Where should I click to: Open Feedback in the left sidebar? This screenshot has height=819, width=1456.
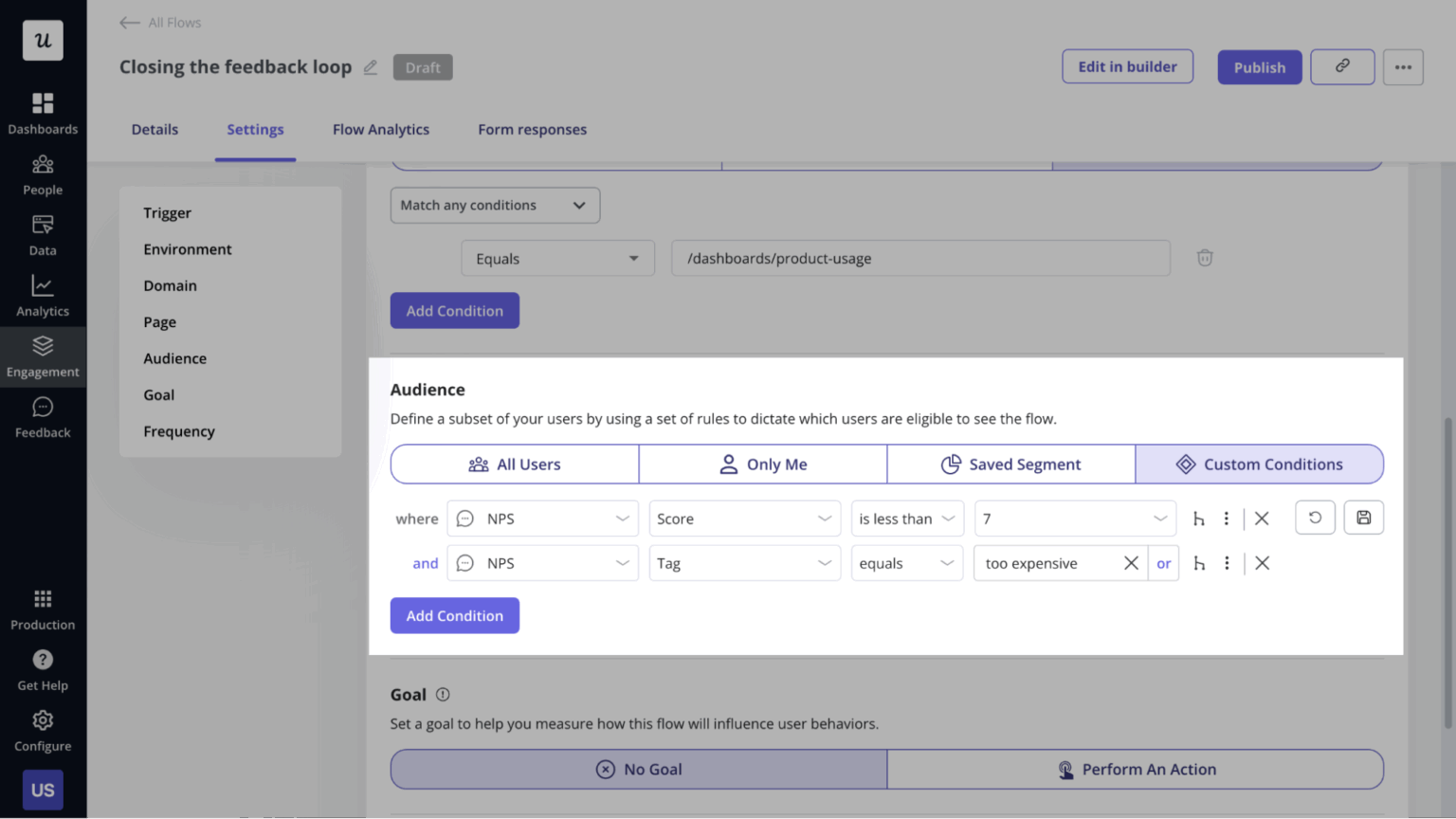tap(43, 417)
